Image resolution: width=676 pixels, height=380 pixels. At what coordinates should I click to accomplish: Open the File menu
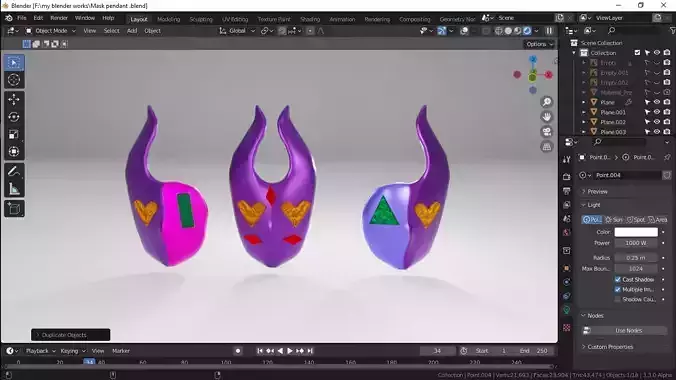click(21, 18)
